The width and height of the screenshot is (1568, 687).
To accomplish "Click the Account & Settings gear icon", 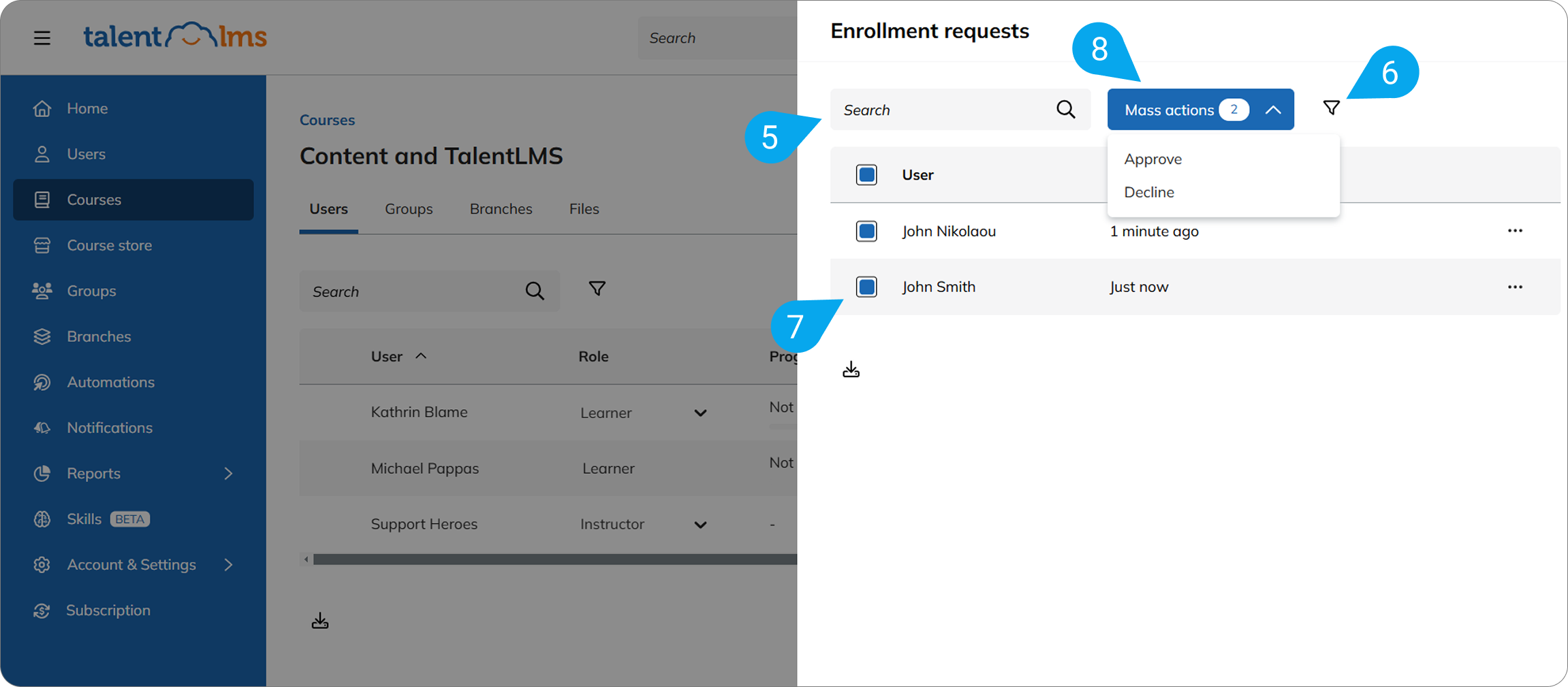I will coord(42,564).
